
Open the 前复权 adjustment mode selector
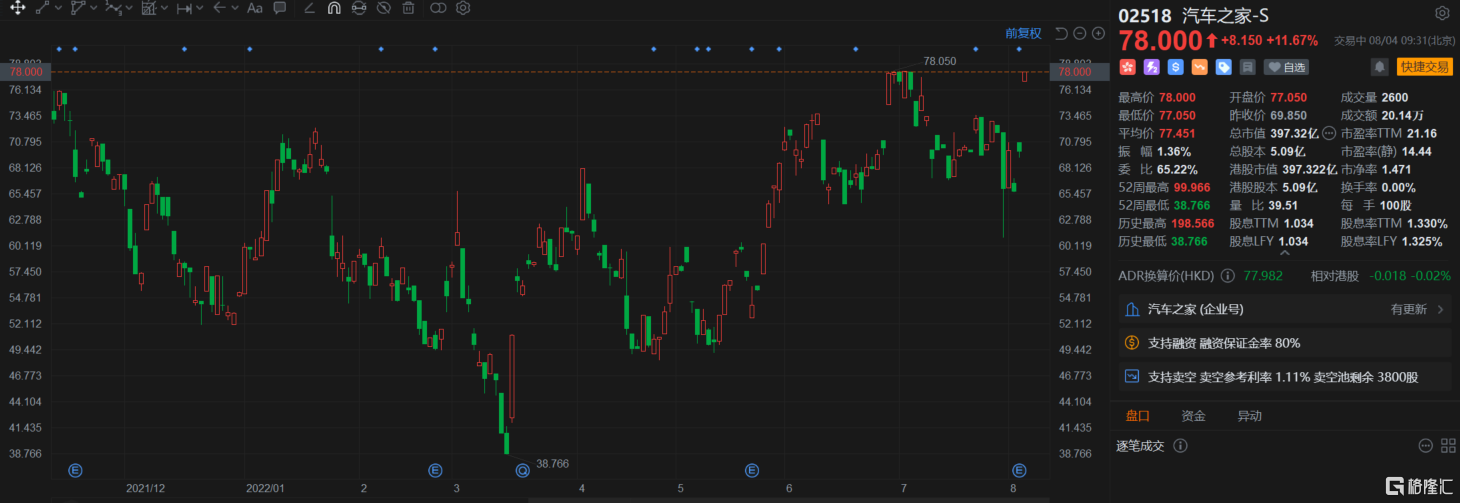(x=1023, y=33)
